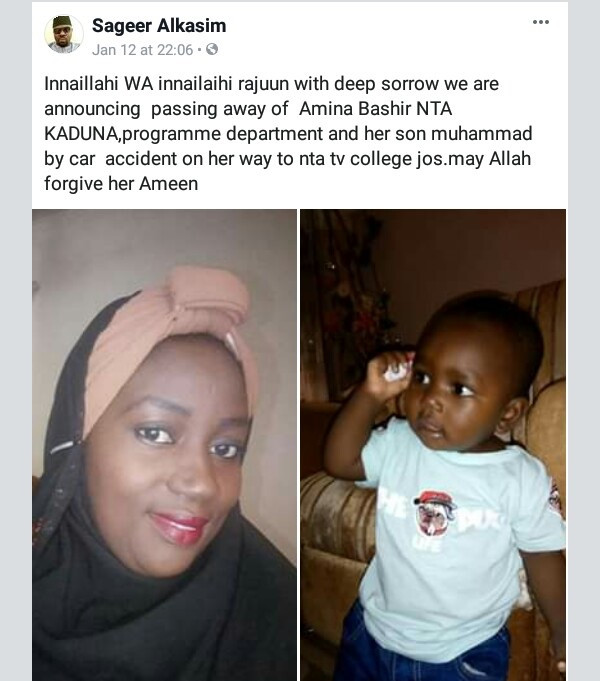Click the word muhammad in the post
The height and width of the screenshot is (681, 600).
[481, 134]
